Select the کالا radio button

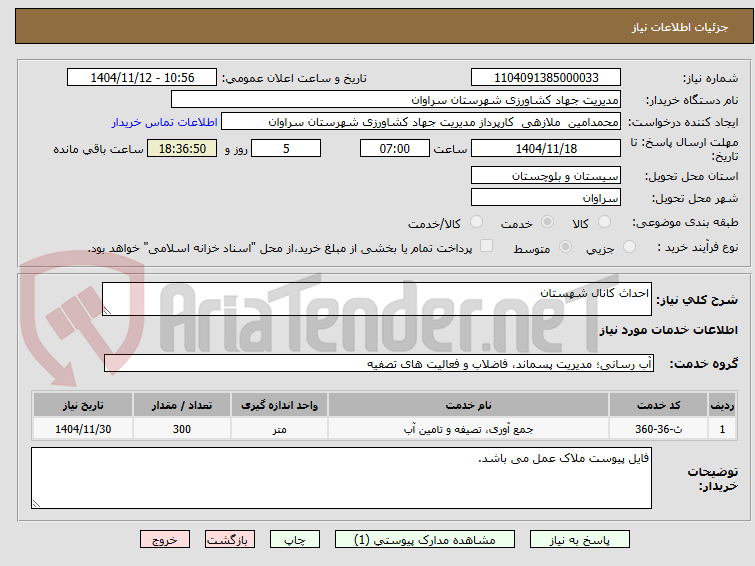click(604, 222)
